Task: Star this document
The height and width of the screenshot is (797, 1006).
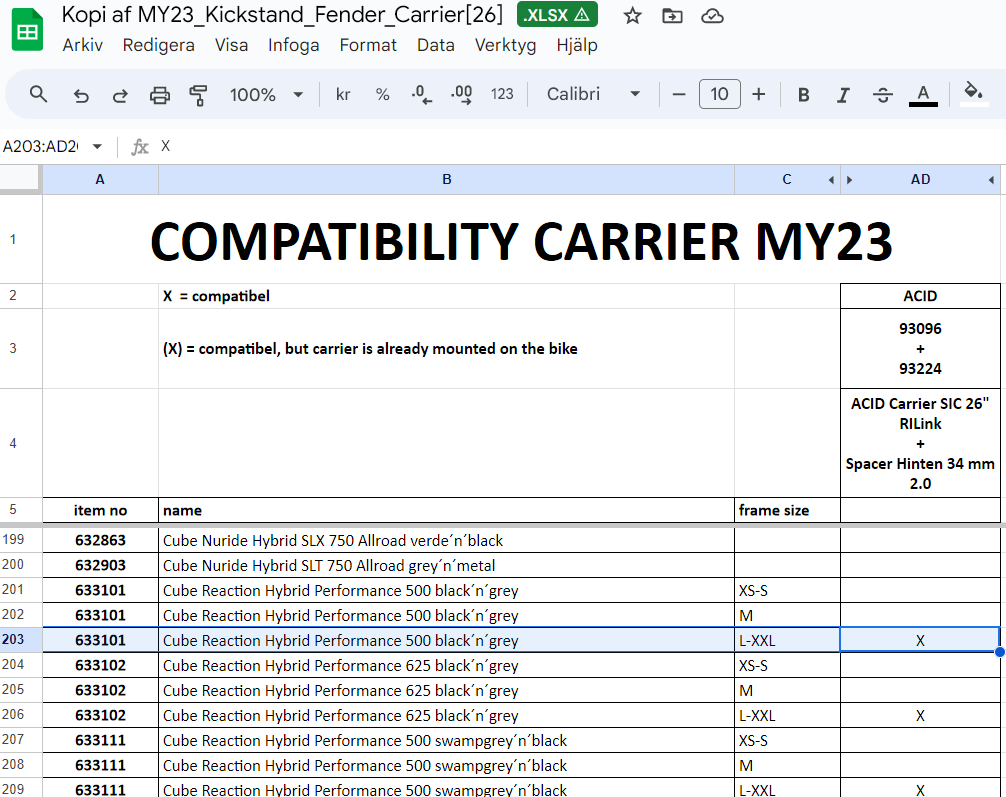Action: tap(632, 15)
